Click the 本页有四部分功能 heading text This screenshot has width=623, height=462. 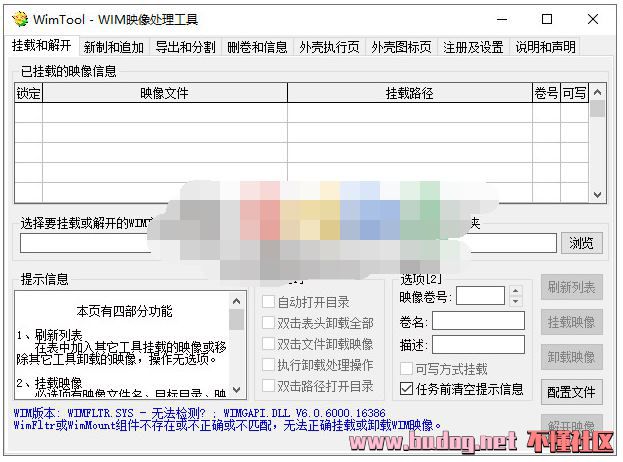pyautogui.click(x=124, y=311)
